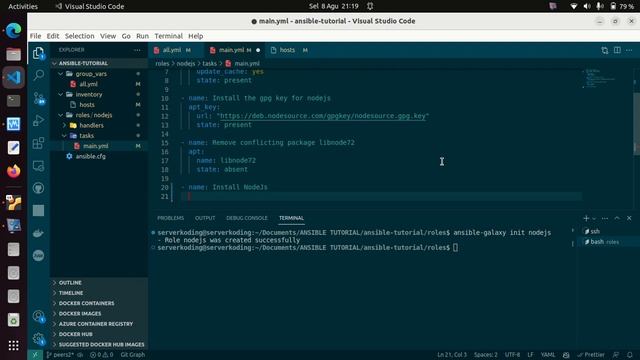Click the open changes icon in editor toolbar
The image size is (640, 360).
click(x=604, y=50)
